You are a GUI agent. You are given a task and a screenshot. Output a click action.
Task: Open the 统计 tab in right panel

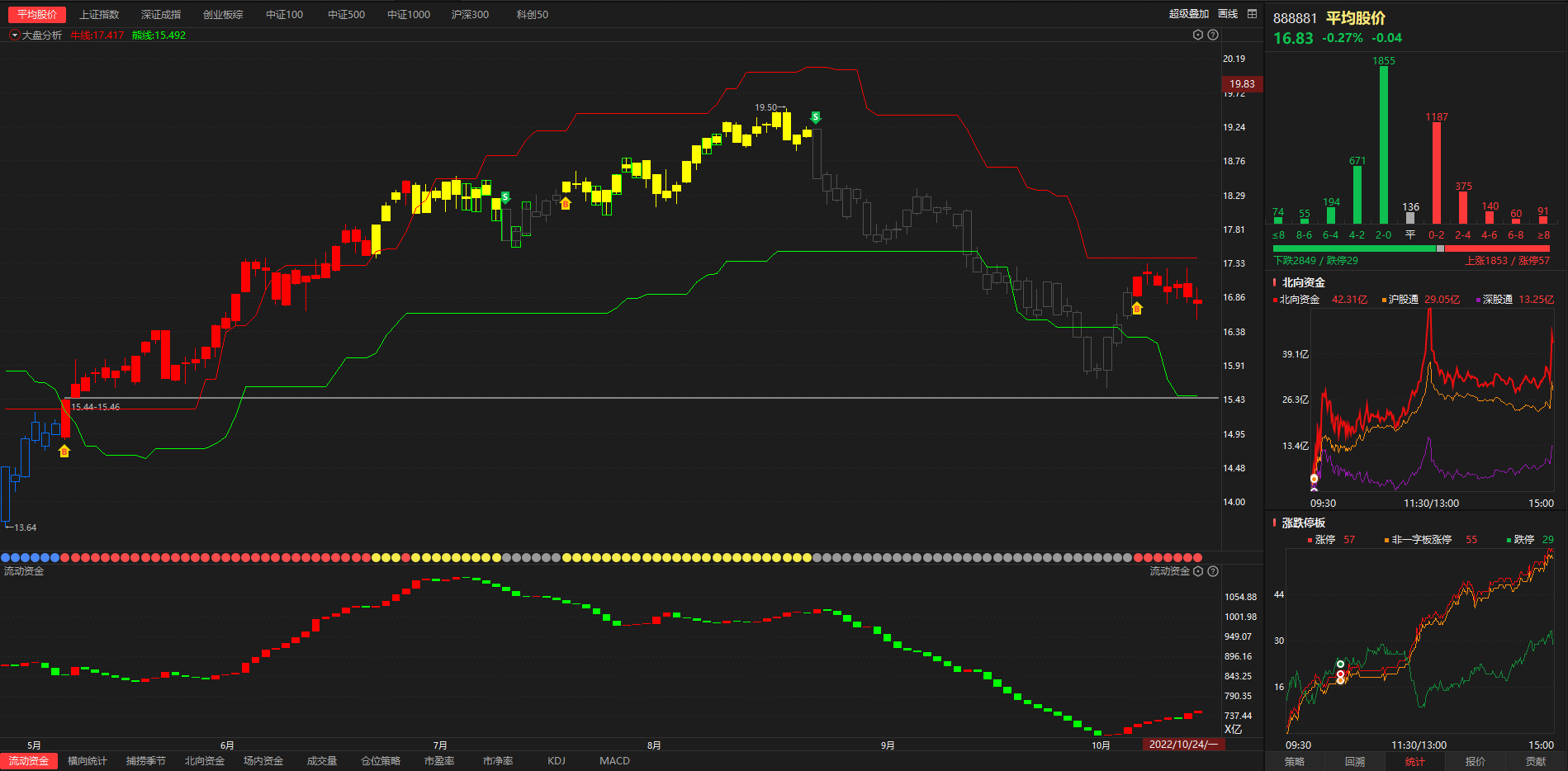point(1415,762)
